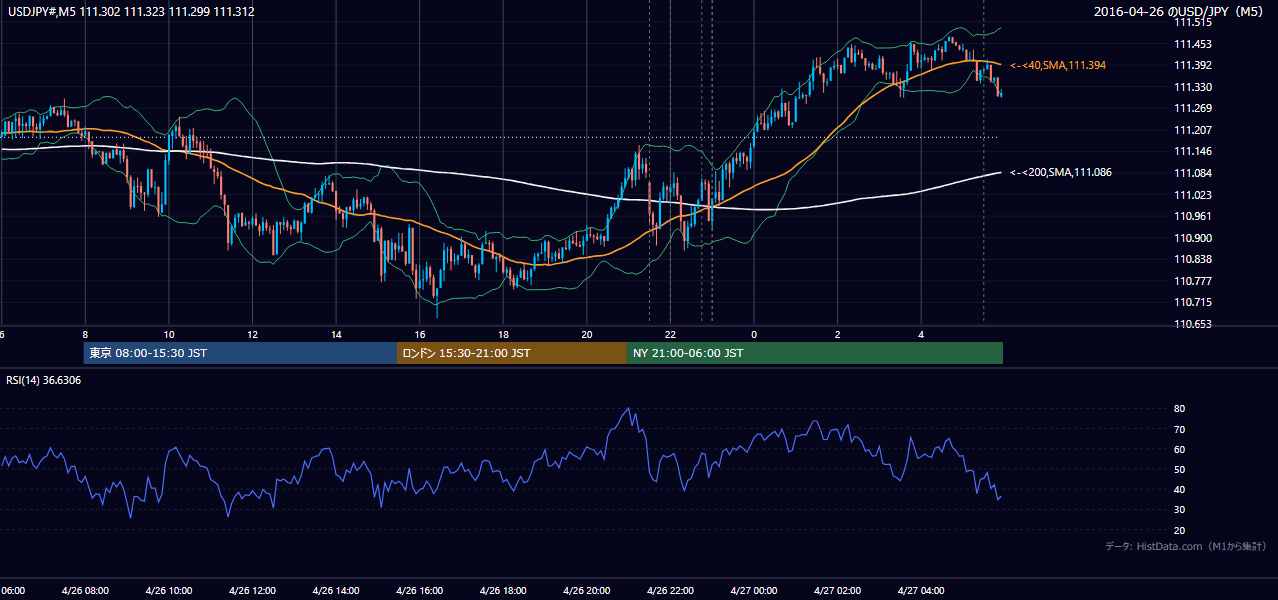Click the 4/26 10:00 time axis label
The height and width of the screenshot is (600, 1278).
point(167,590)
